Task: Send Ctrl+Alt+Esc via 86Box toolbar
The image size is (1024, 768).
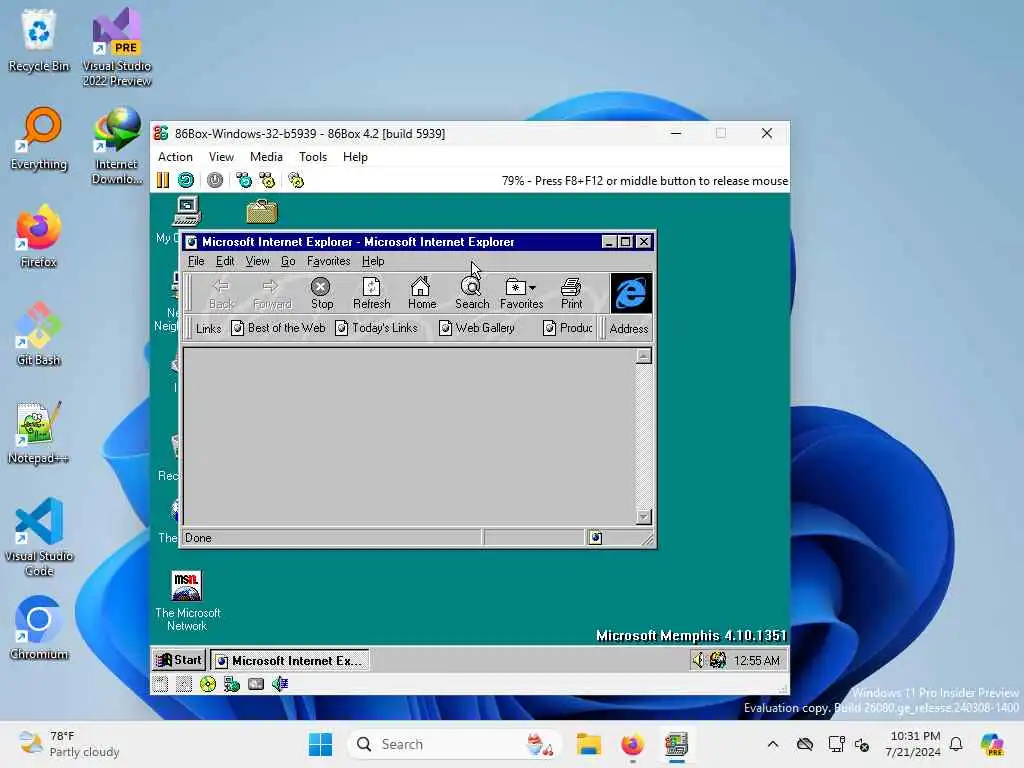Action: [267, 180]
